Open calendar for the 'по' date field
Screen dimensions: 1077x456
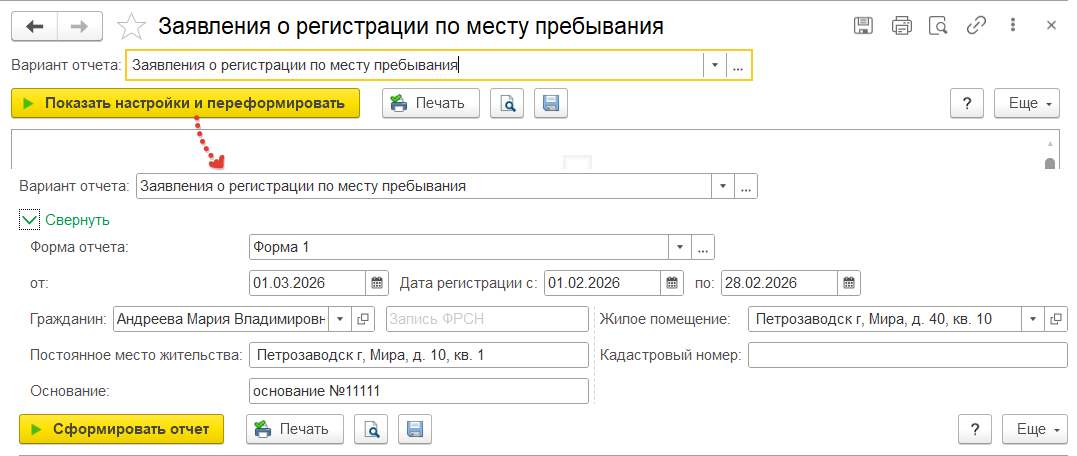848,283
